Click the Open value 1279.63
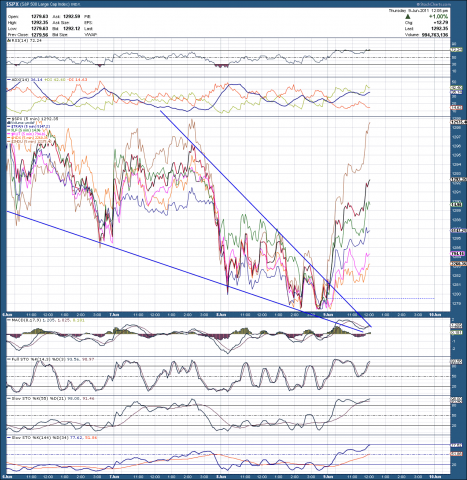This screenshot has width=467, height=480. [x=39, y=16]
